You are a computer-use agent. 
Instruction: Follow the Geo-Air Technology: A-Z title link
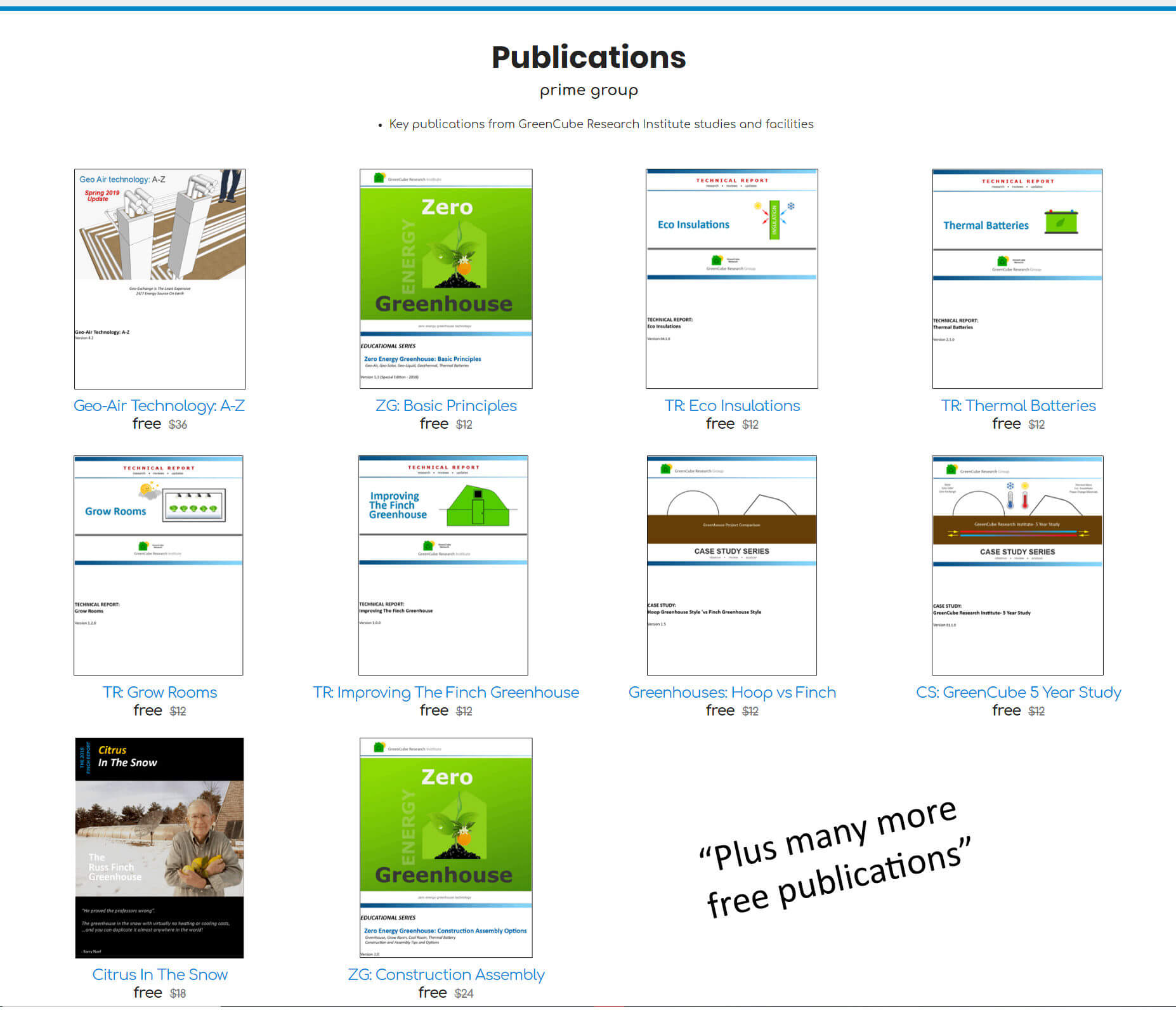click(159, 406)
